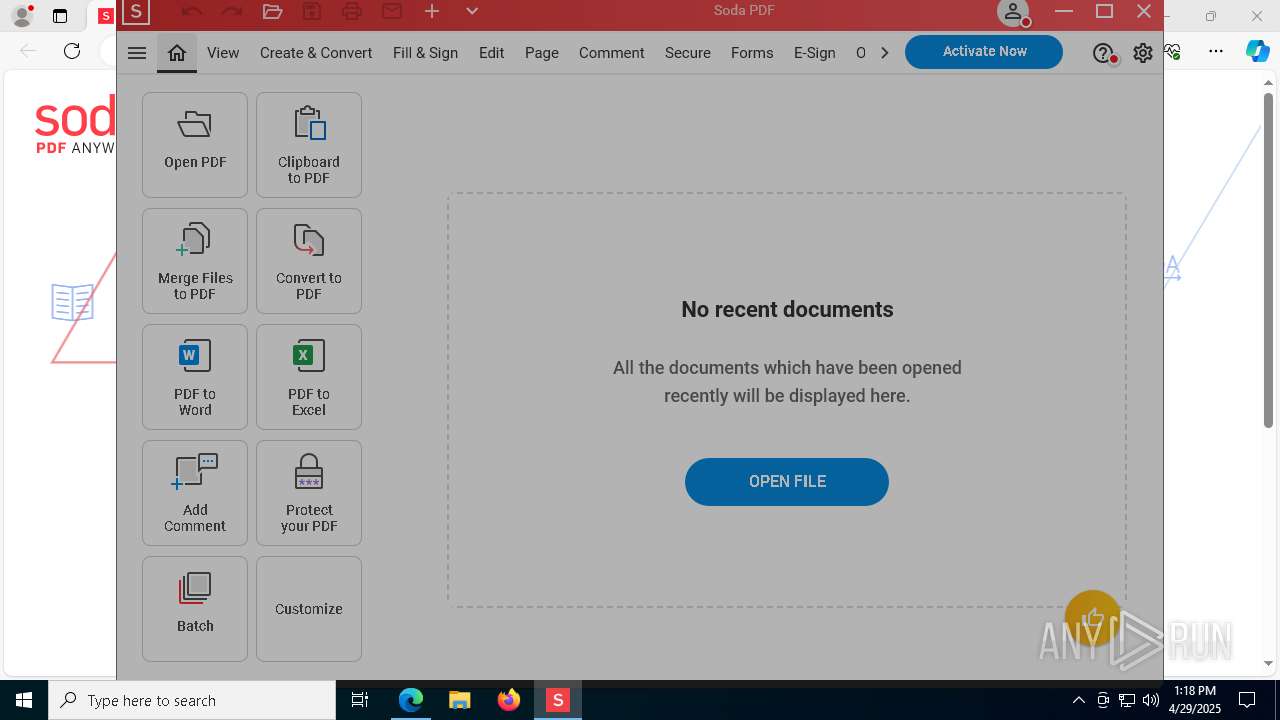1280x720 pixels.
Task: Click the Save icon in title bar
Action: coord(312,11)
